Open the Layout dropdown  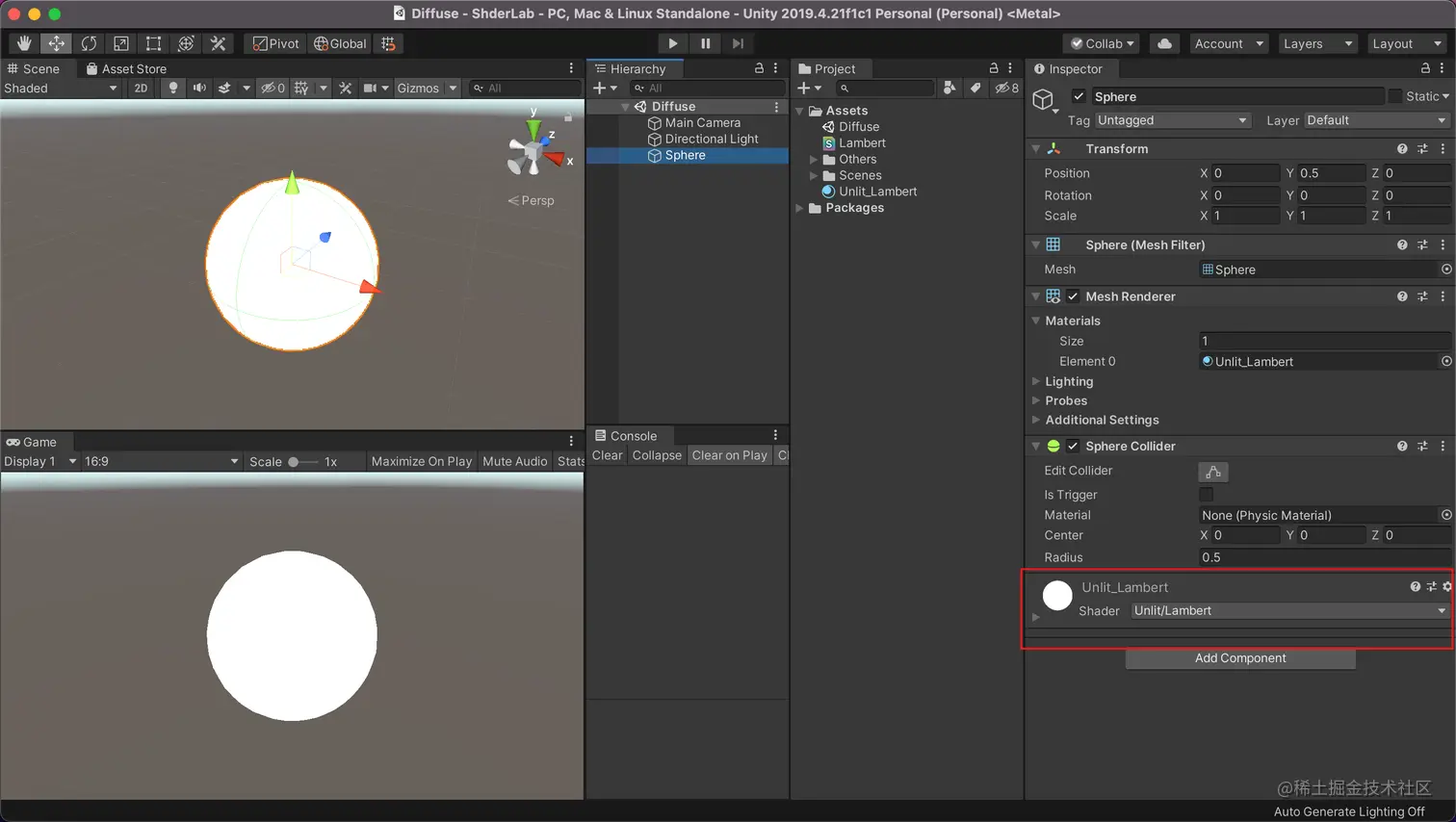1406,43
